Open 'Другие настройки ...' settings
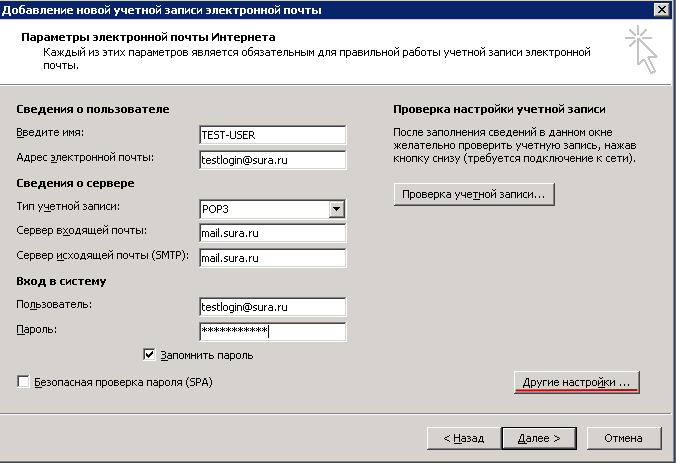Screen dimensions: 676x463 click(x=575, y=382)
